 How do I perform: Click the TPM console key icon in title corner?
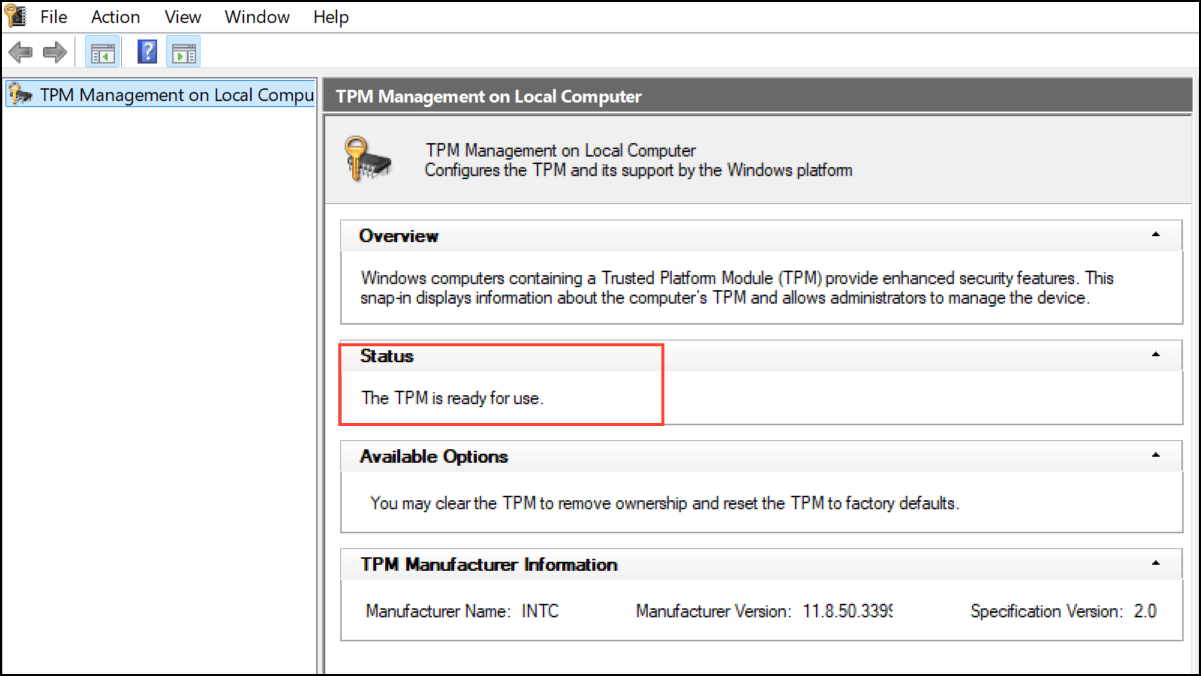click(14, 16)
